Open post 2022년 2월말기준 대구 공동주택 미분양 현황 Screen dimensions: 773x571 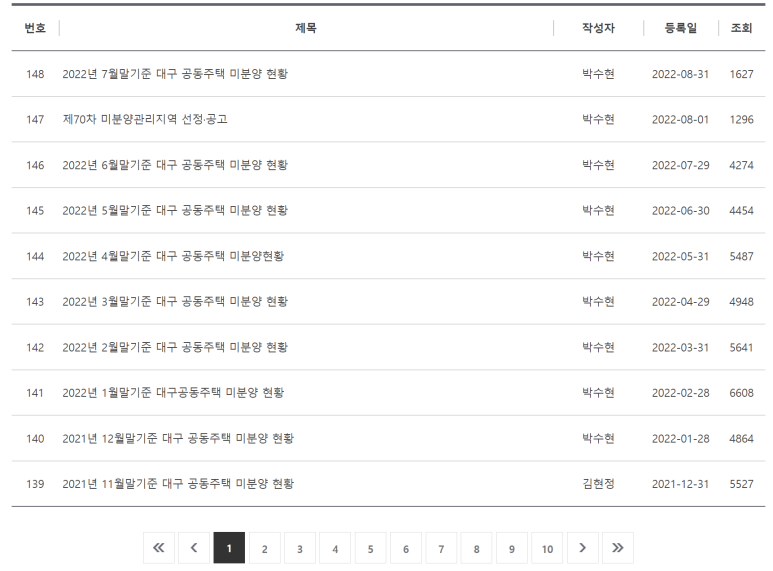coord(175,348)
